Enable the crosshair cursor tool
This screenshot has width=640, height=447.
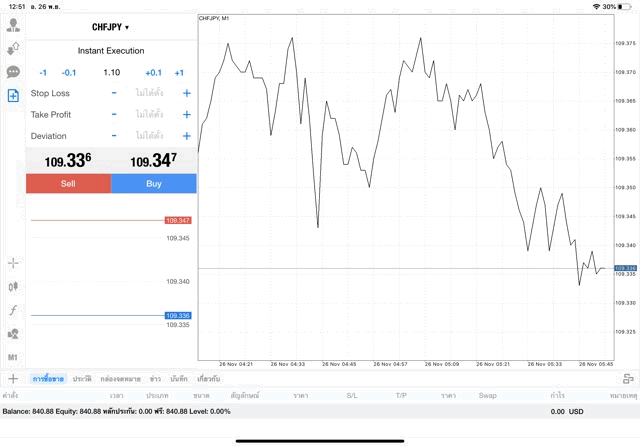13,263
